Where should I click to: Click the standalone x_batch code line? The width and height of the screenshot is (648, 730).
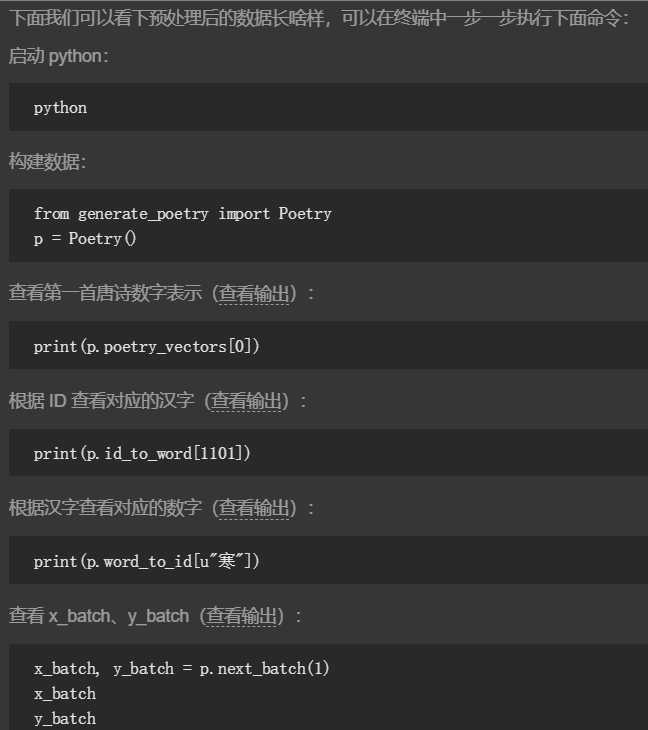[65, 694]
